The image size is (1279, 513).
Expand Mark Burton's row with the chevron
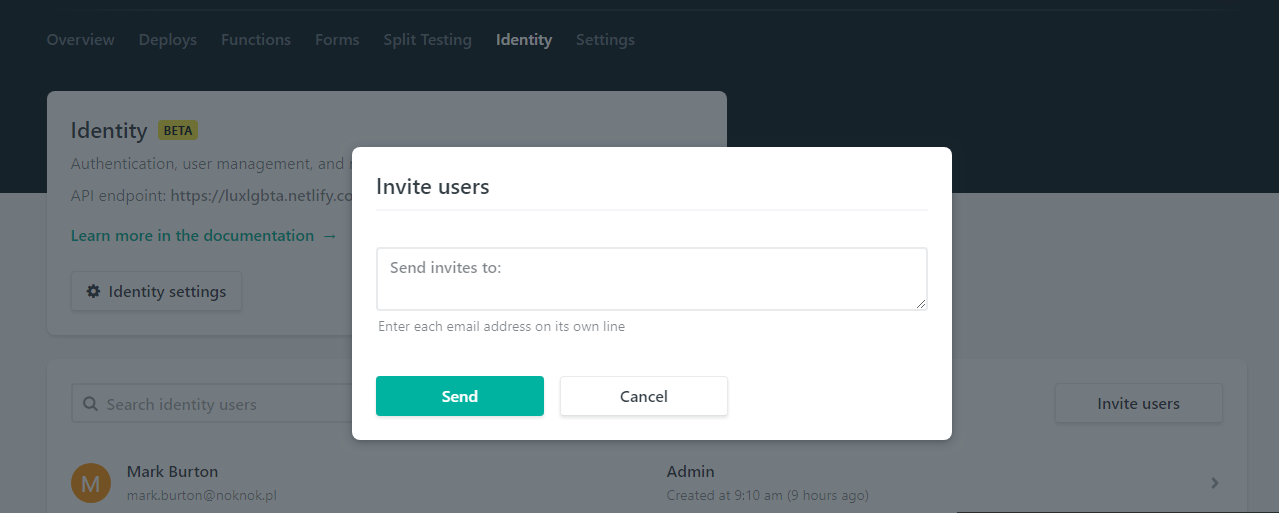[1215, 483]
